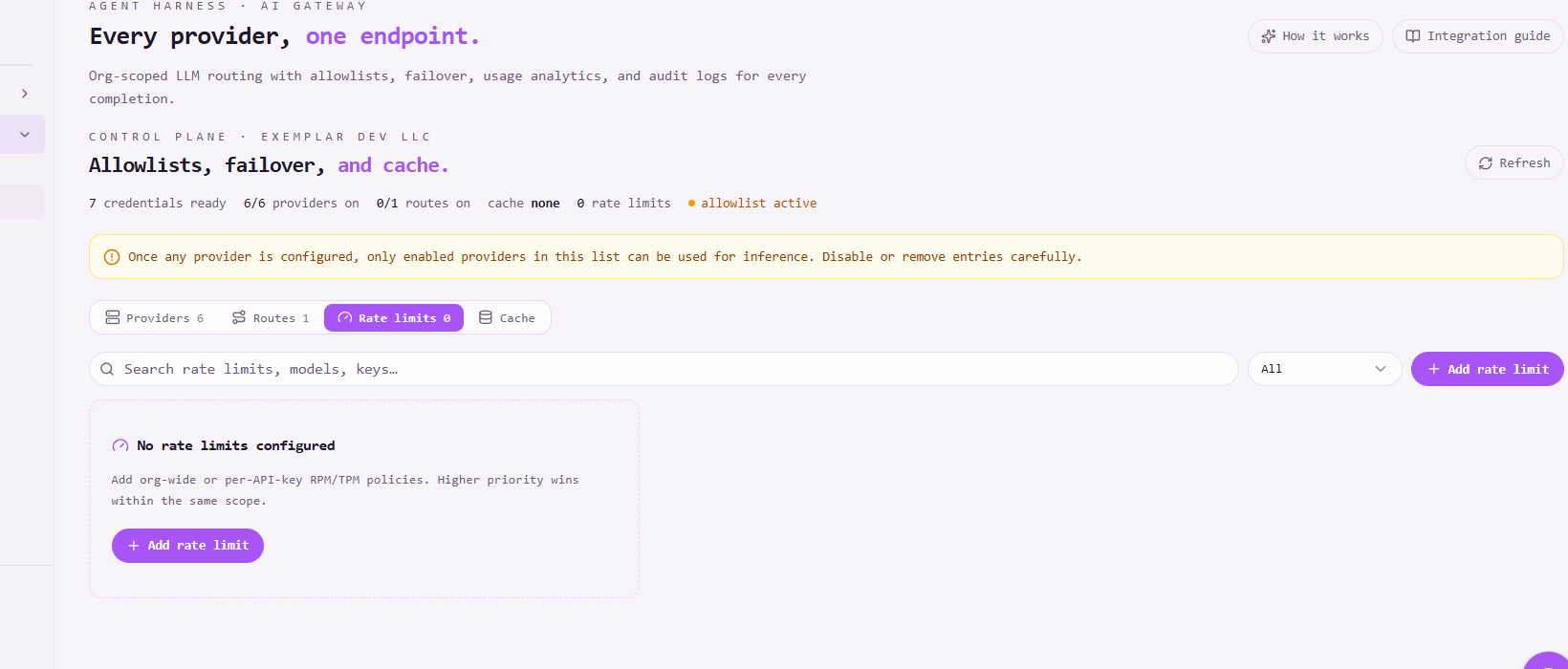The height and width of the screenshot is (669, 1568).
Task: Open the How it works guide
Action: pyautogui.click(x=1315, y=36)
